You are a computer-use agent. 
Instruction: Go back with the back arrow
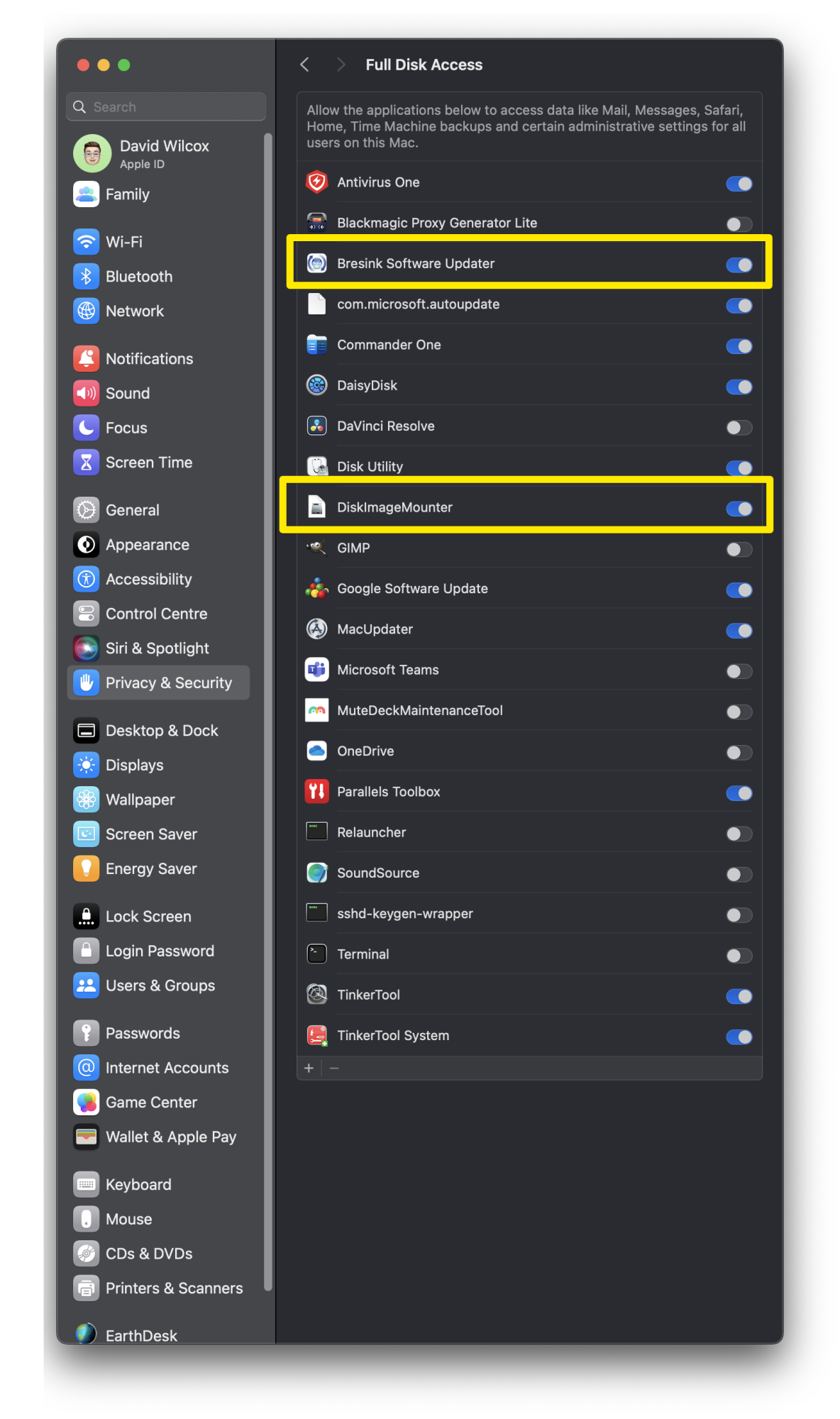pyautogui.click(x=304, y=65)
